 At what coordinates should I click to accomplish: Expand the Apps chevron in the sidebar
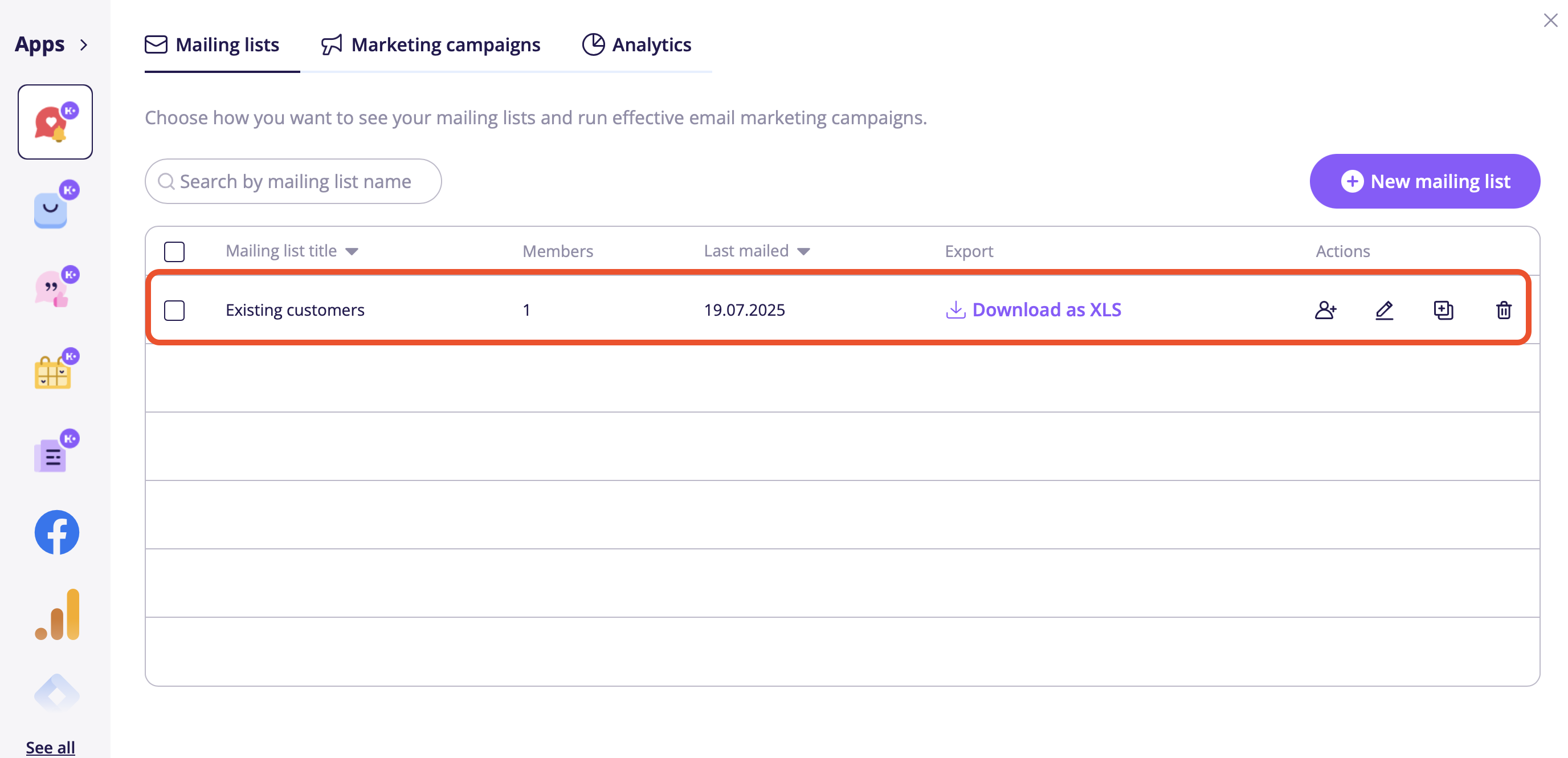[84, 45]
